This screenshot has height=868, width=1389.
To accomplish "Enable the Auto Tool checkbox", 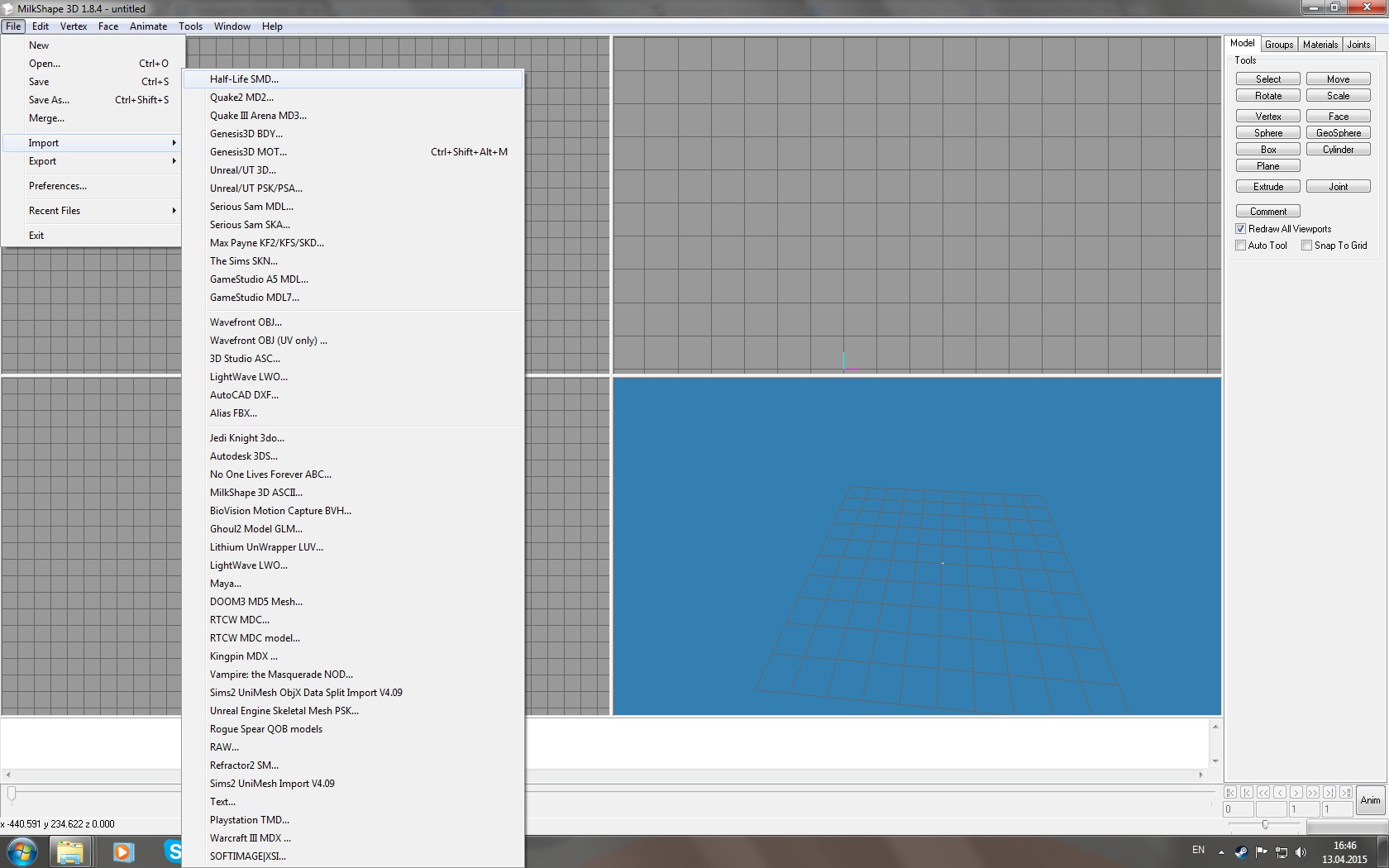I will [1241, 246].
